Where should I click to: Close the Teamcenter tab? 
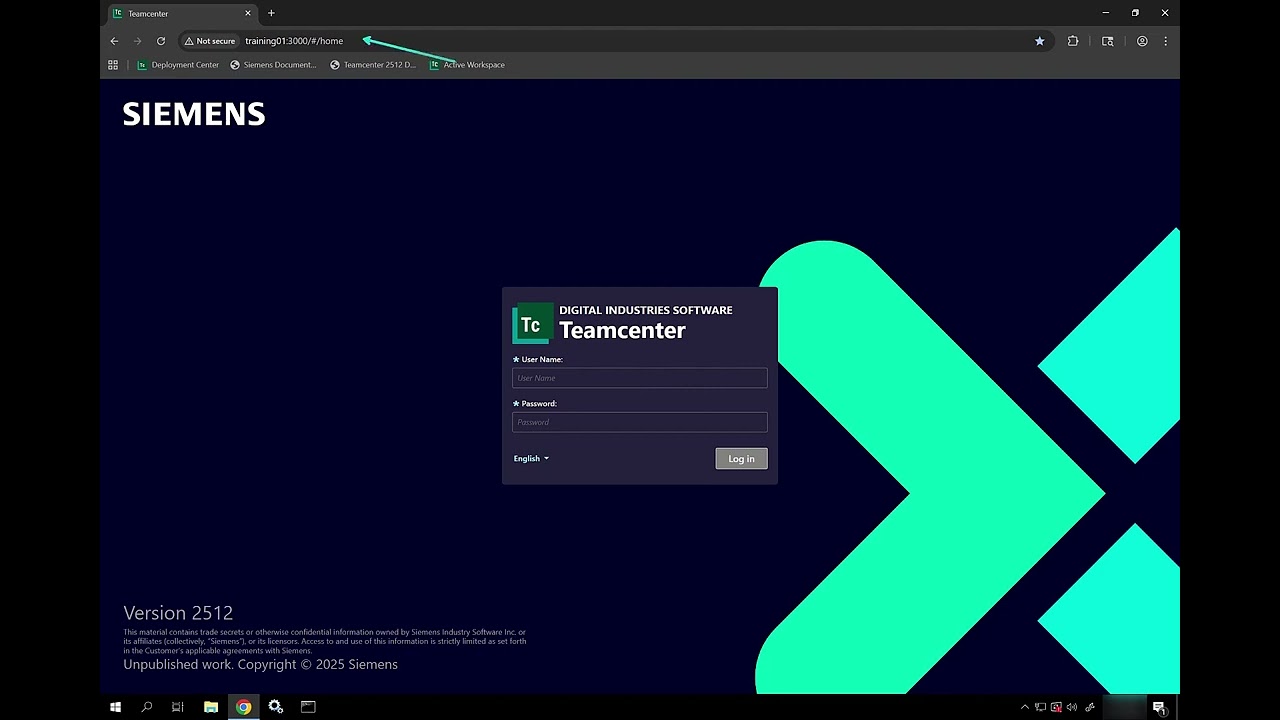pos(248,13)
